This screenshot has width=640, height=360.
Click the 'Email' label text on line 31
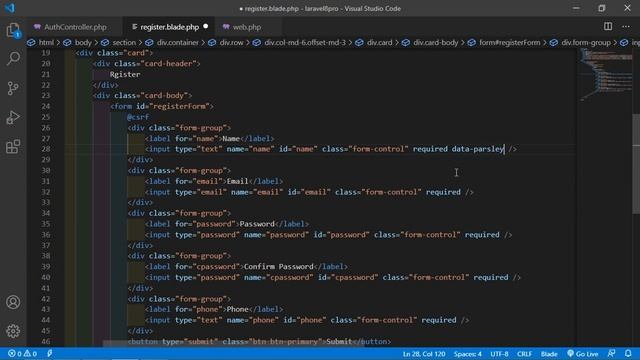(238, 181)
